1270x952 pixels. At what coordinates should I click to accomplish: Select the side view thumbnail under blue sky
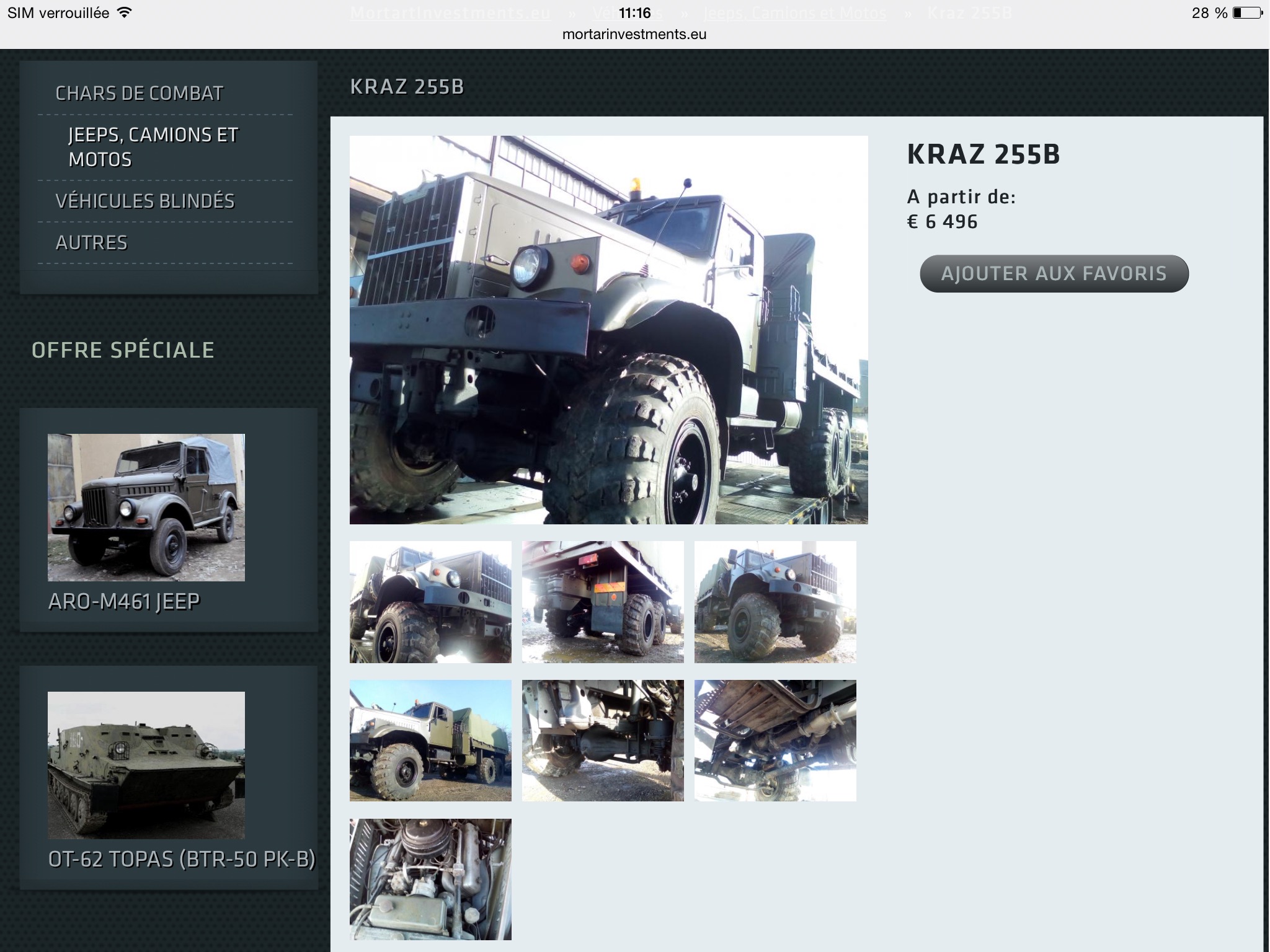[x=430, y=741]
